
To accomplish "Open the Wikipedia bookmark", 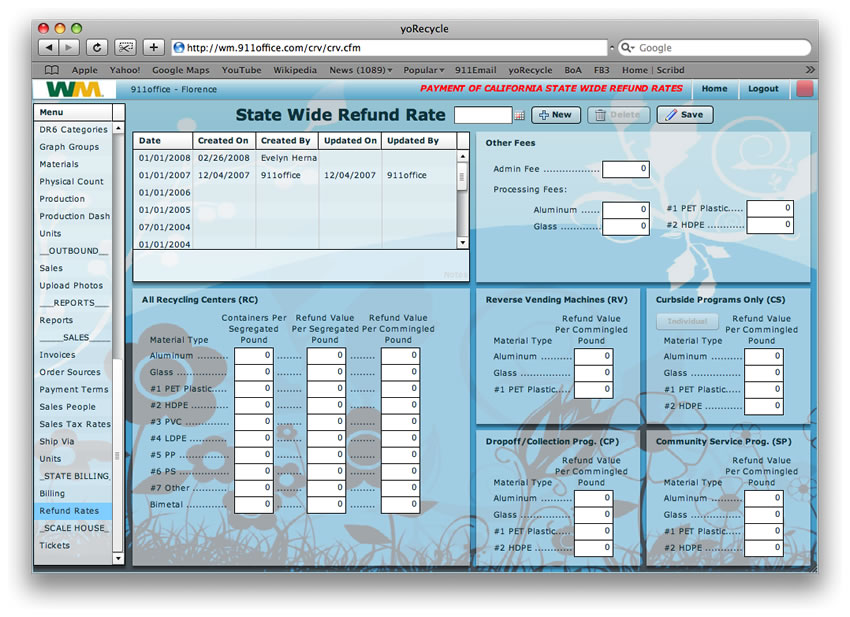I will coord(295,70).
